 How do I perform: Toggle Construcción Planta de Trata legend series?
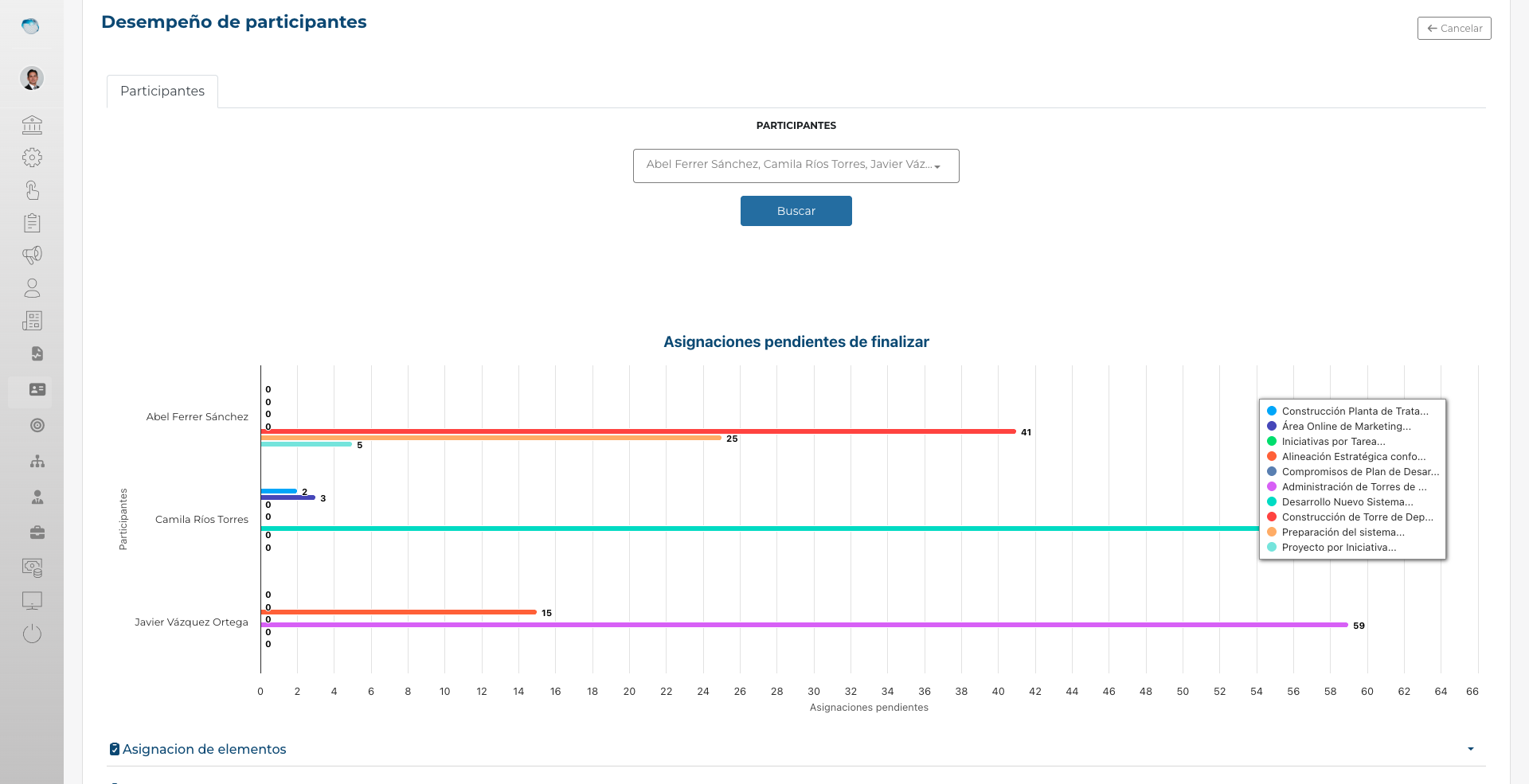(x=1354, y=412)
